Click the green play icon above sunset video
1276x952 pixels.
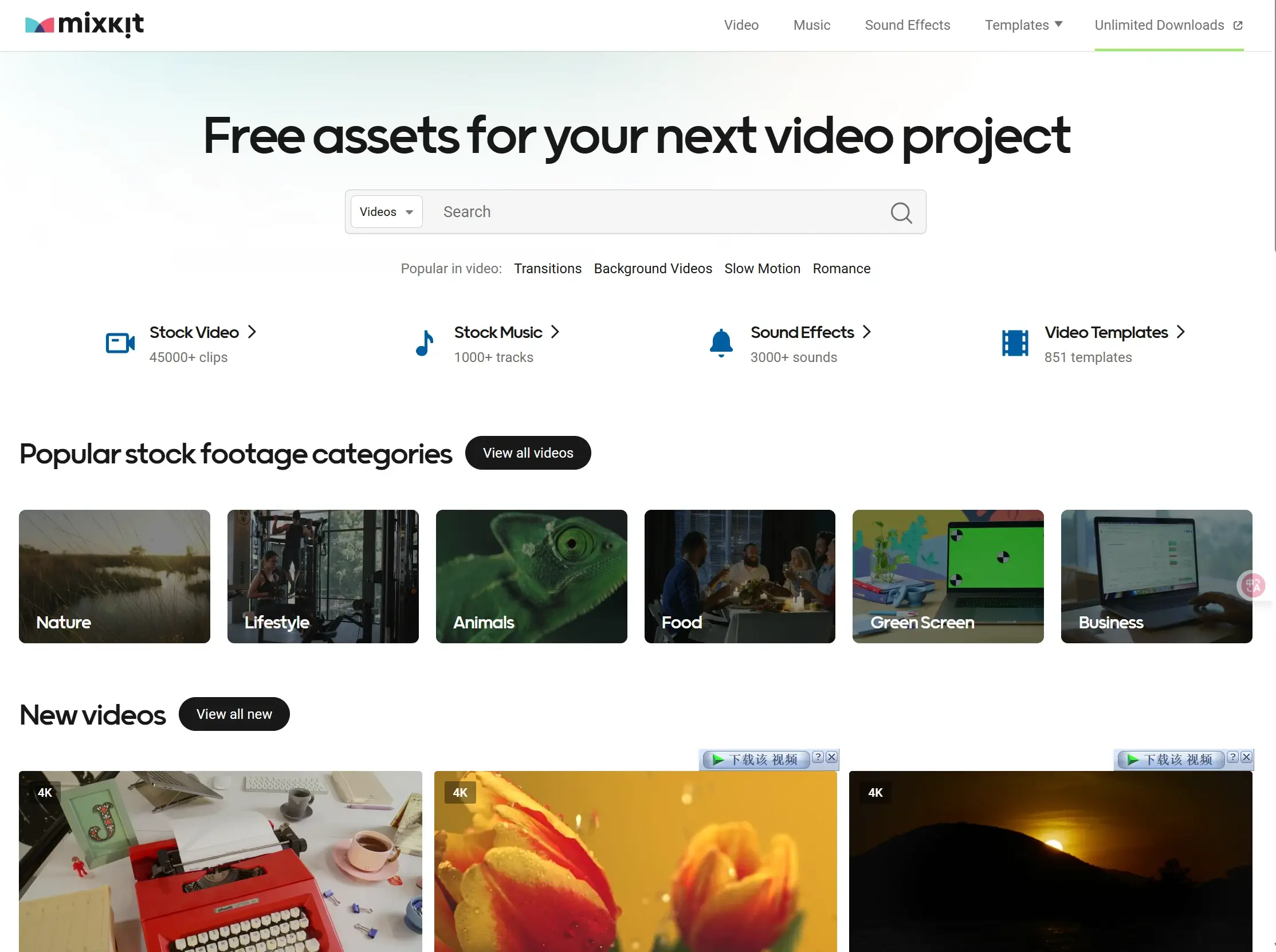pyautogui.click(x=1133, y=760)
